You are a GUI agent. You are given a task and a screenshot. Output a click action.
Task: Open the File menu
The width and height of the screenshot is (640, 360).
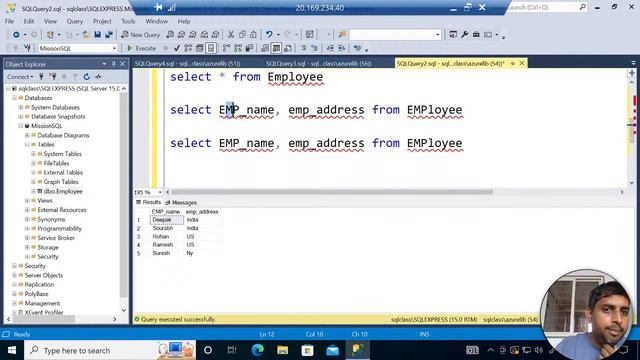pyautogui.click(x=9, y=21)
